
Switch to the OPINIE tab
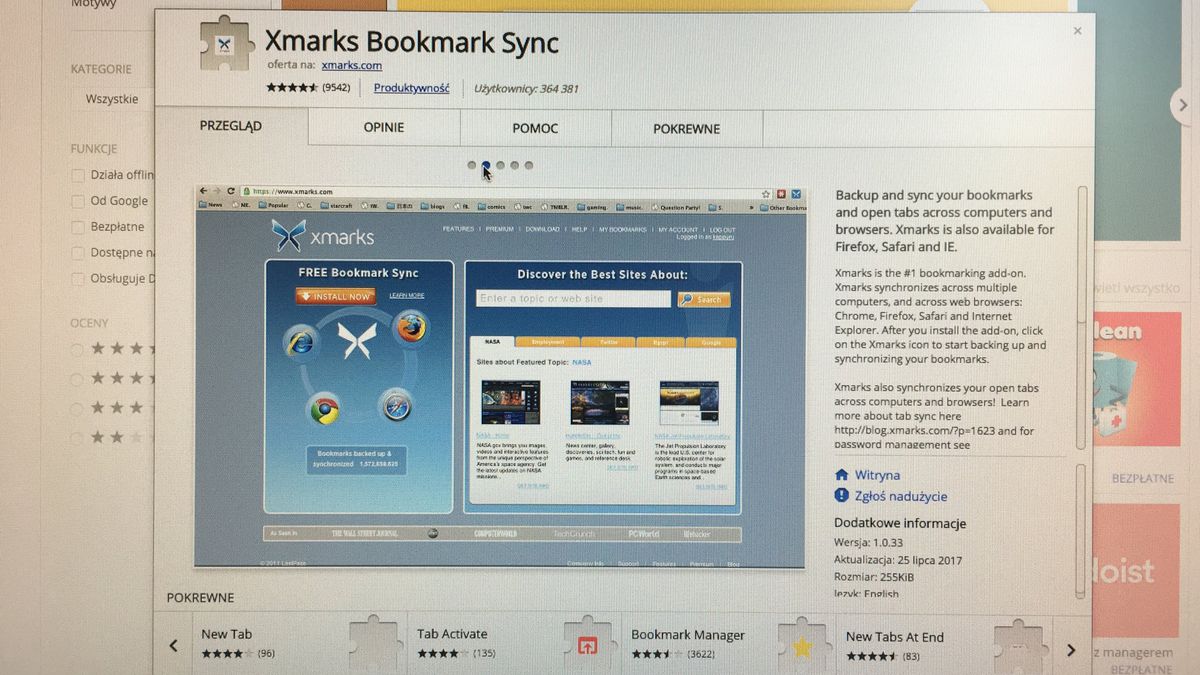point(384,128)
